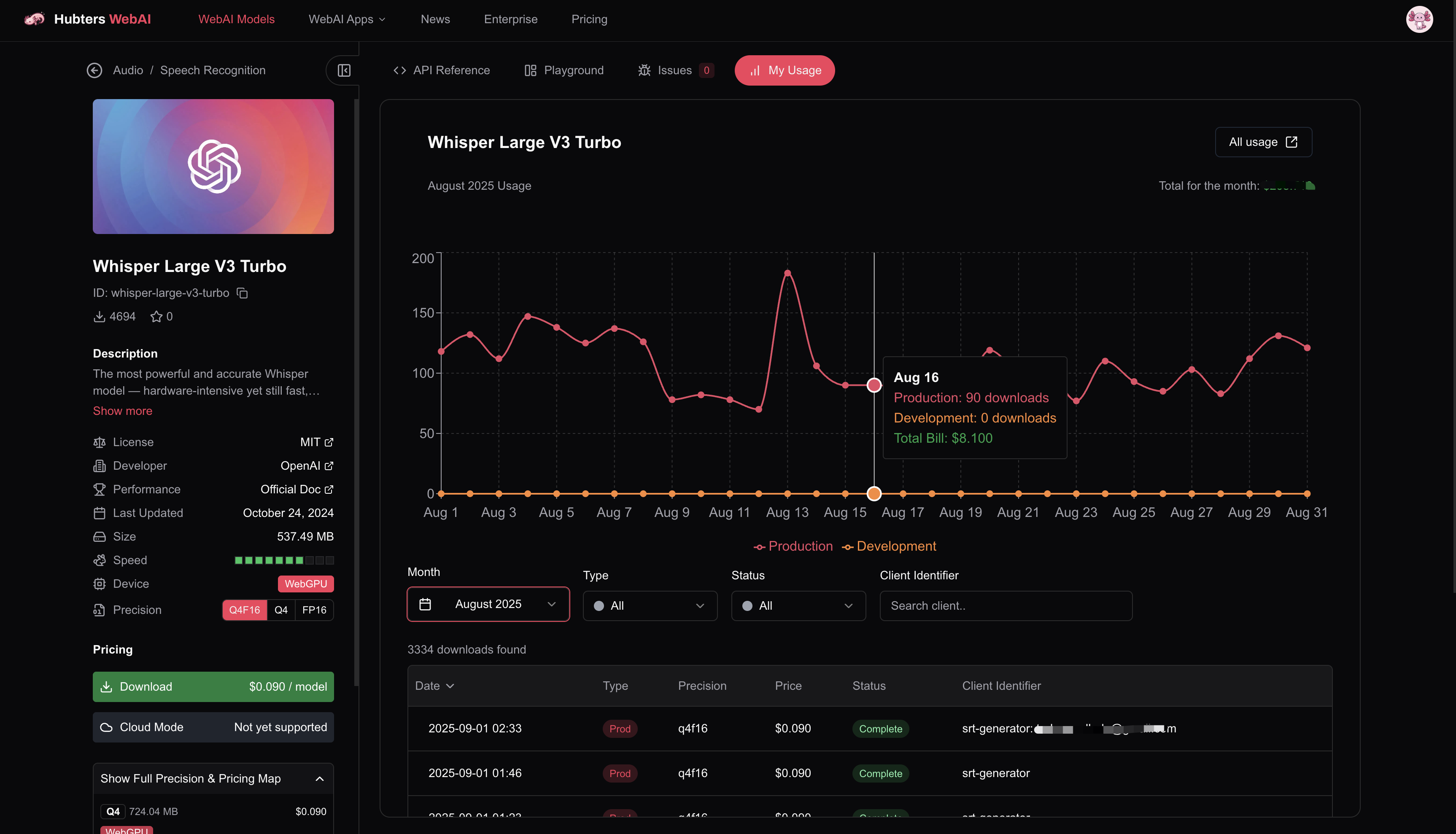Select FP16 precision option
The width and height of the screenshot is (1456, 834).
pyautogui.click(x=314, y=610)
